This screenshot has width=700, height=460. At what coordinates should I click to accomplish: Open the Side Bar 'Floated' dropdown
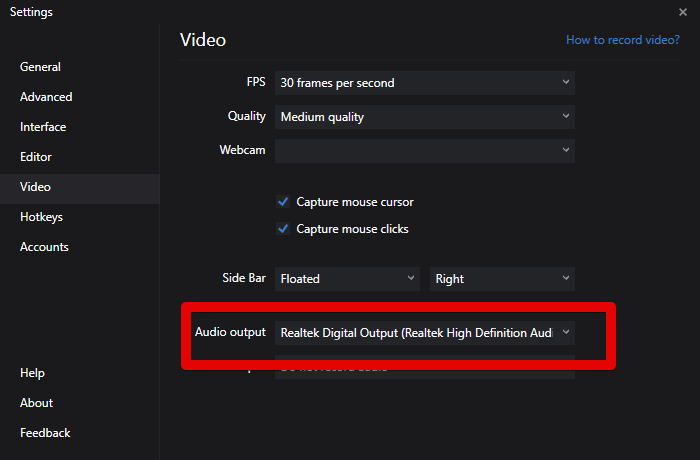pyautogui.click(x=347, y=279)
